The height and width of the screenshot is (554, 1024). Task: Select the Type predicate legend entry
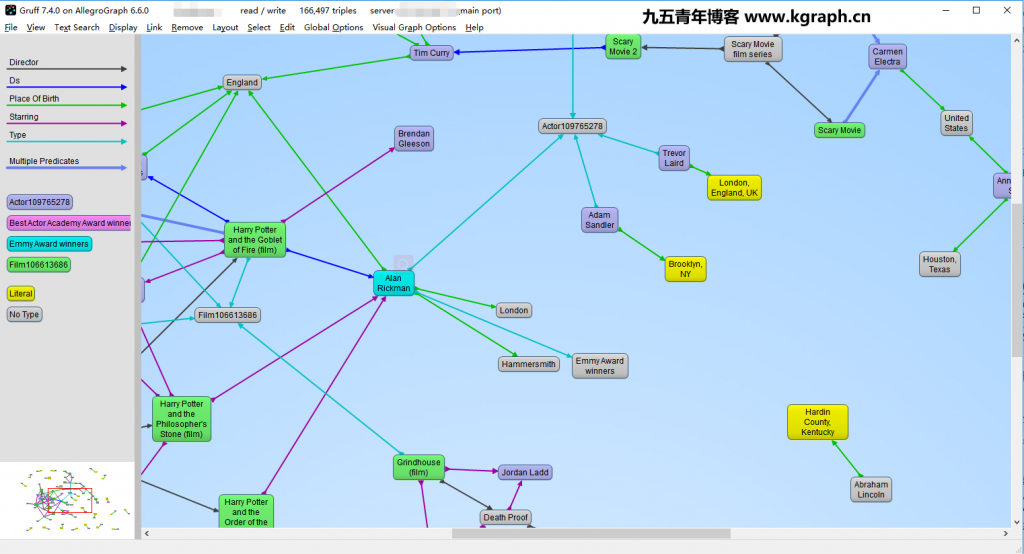pos(67,137)
